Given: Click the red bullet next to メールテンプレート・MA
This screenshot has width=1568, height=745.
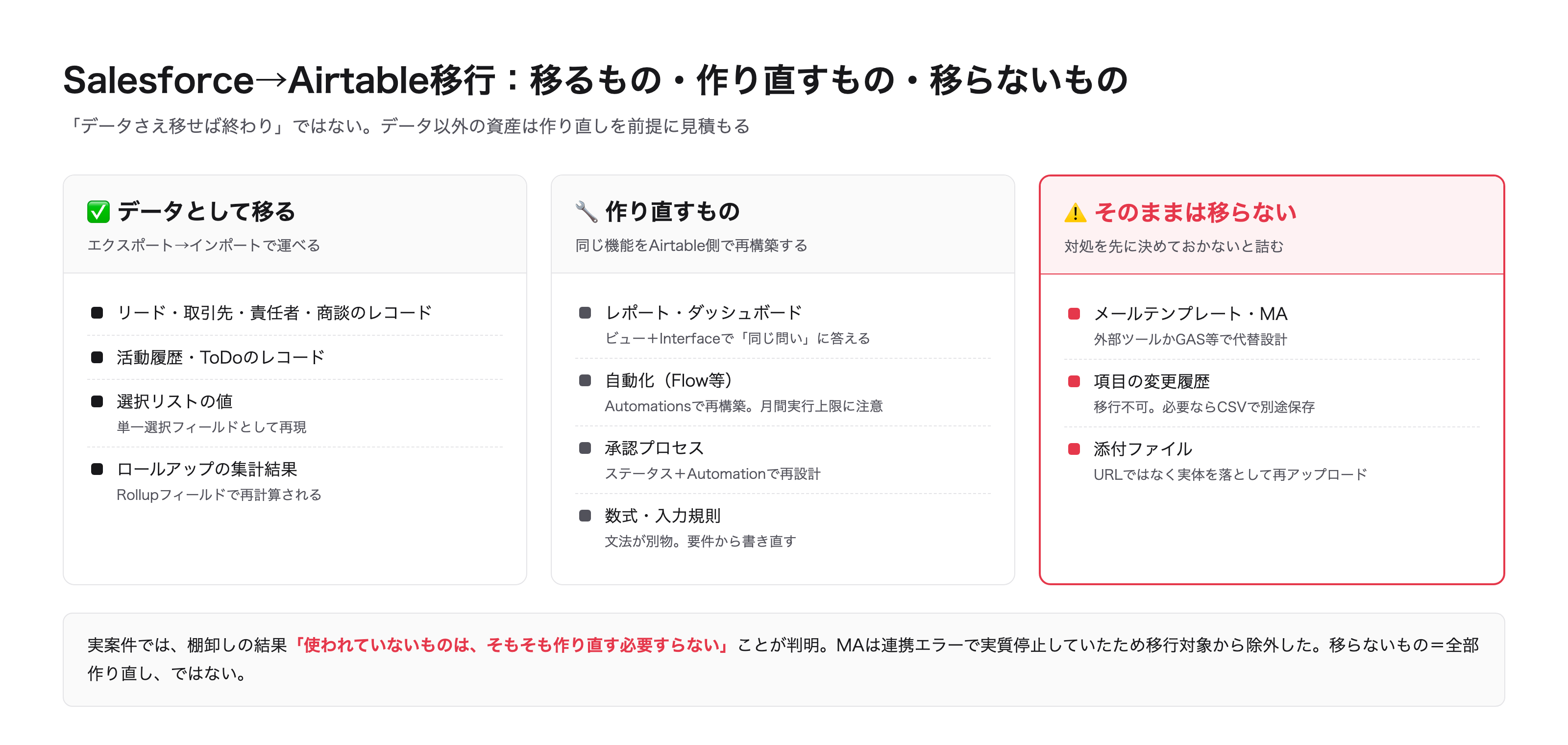Looking at the screenshot, I should (x=1074, y=314).
